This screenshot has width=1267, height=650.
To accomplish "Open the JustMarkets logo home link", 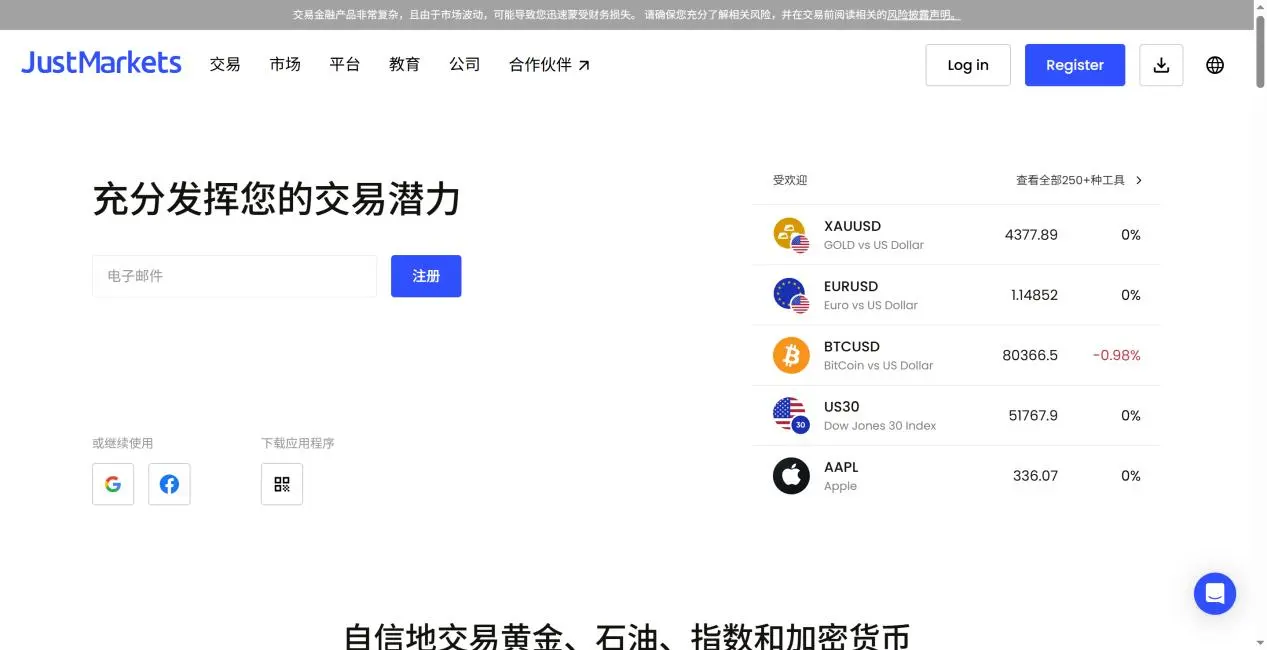I will pos(101,63).
